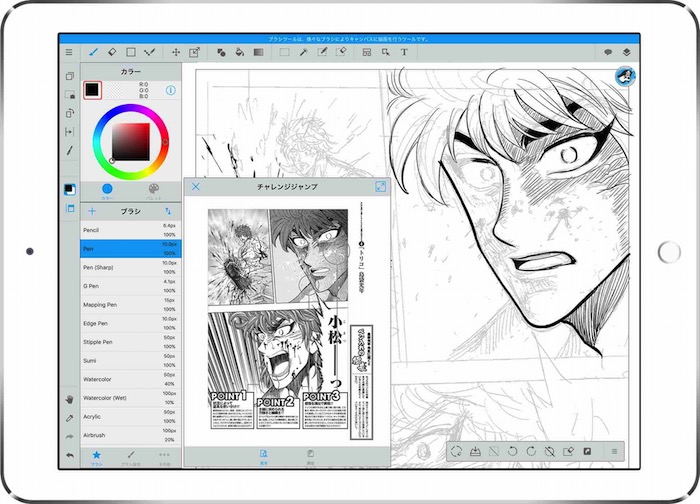This screenshot has width=700, height=504.
Task: Open the Layers panel icon
Action: pos(626,51)
